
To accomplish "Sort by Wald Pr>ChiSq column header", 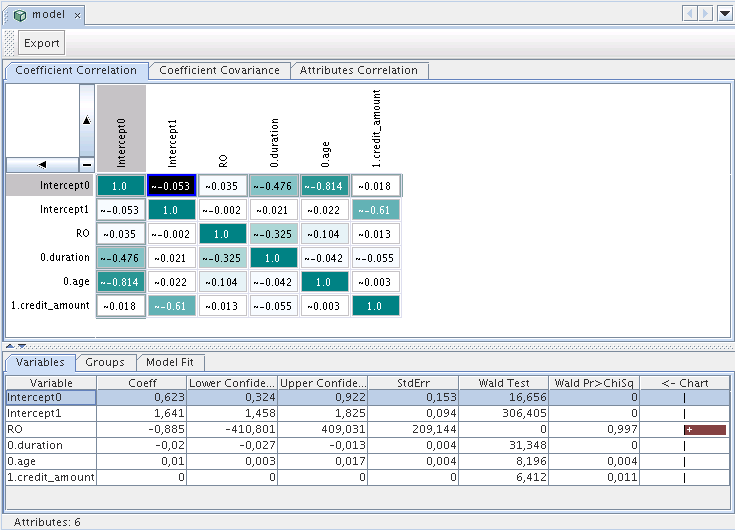I will (x=594, y=383).
